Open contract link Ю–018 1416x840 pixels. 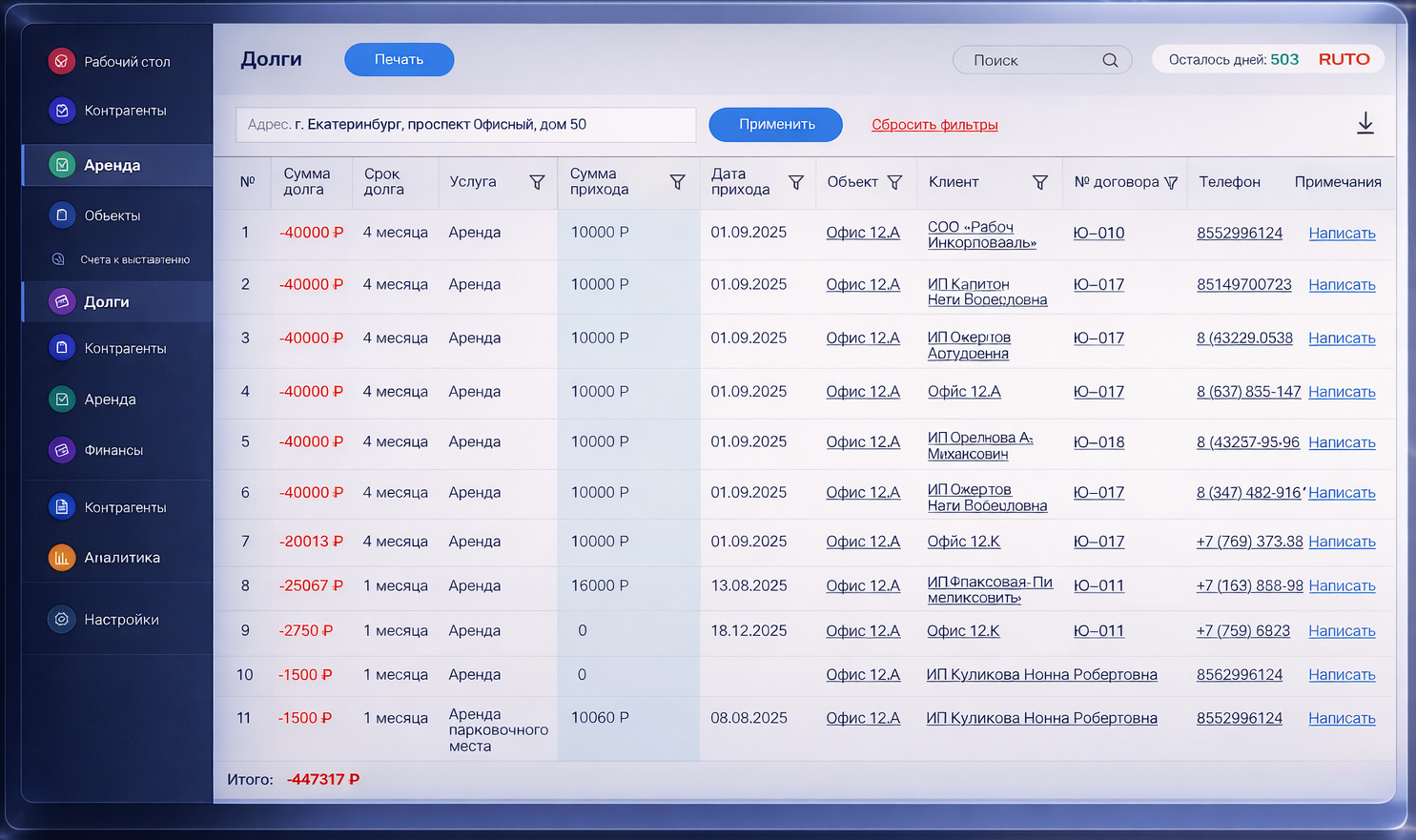(1098, 442)
